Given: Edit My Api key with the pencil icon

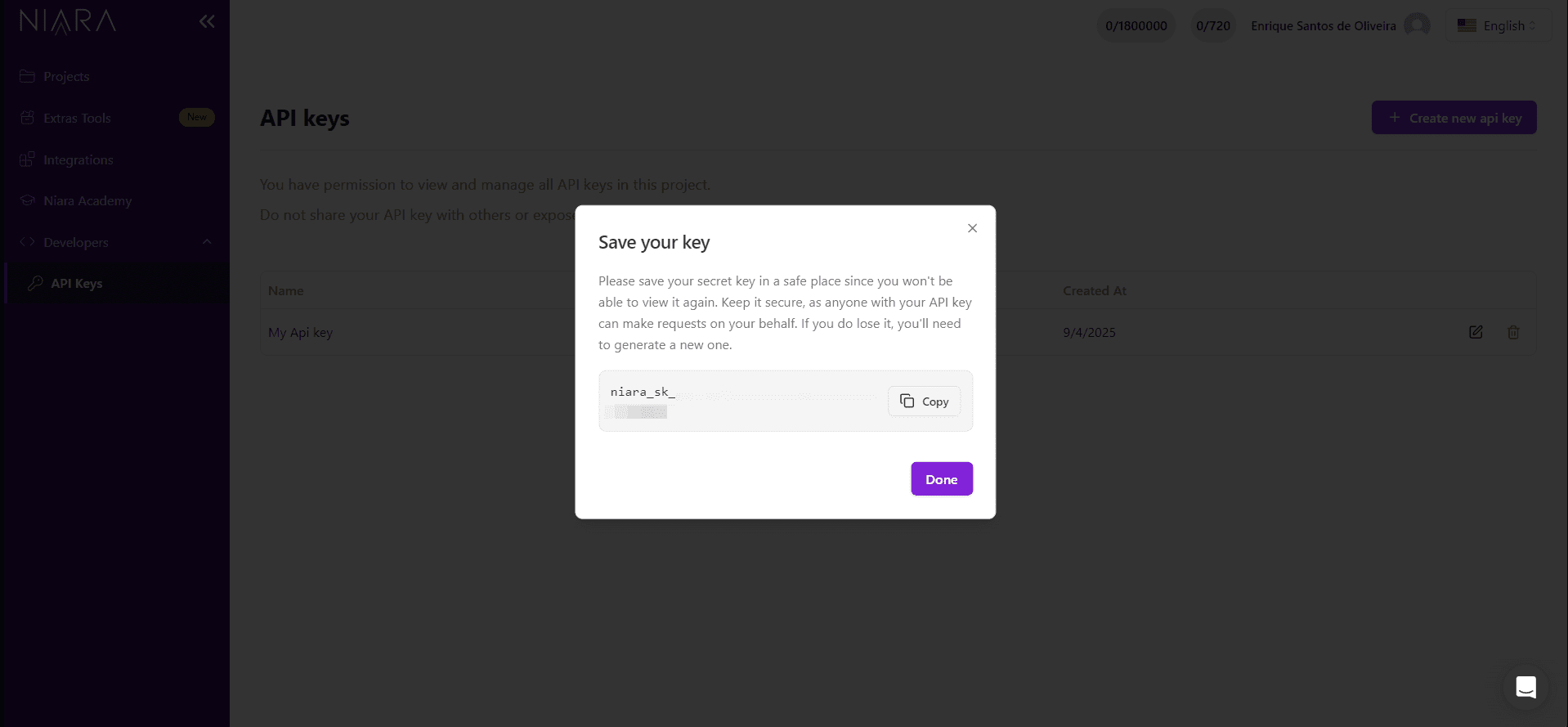Looking at the screenshot, I should [1475, 332].
